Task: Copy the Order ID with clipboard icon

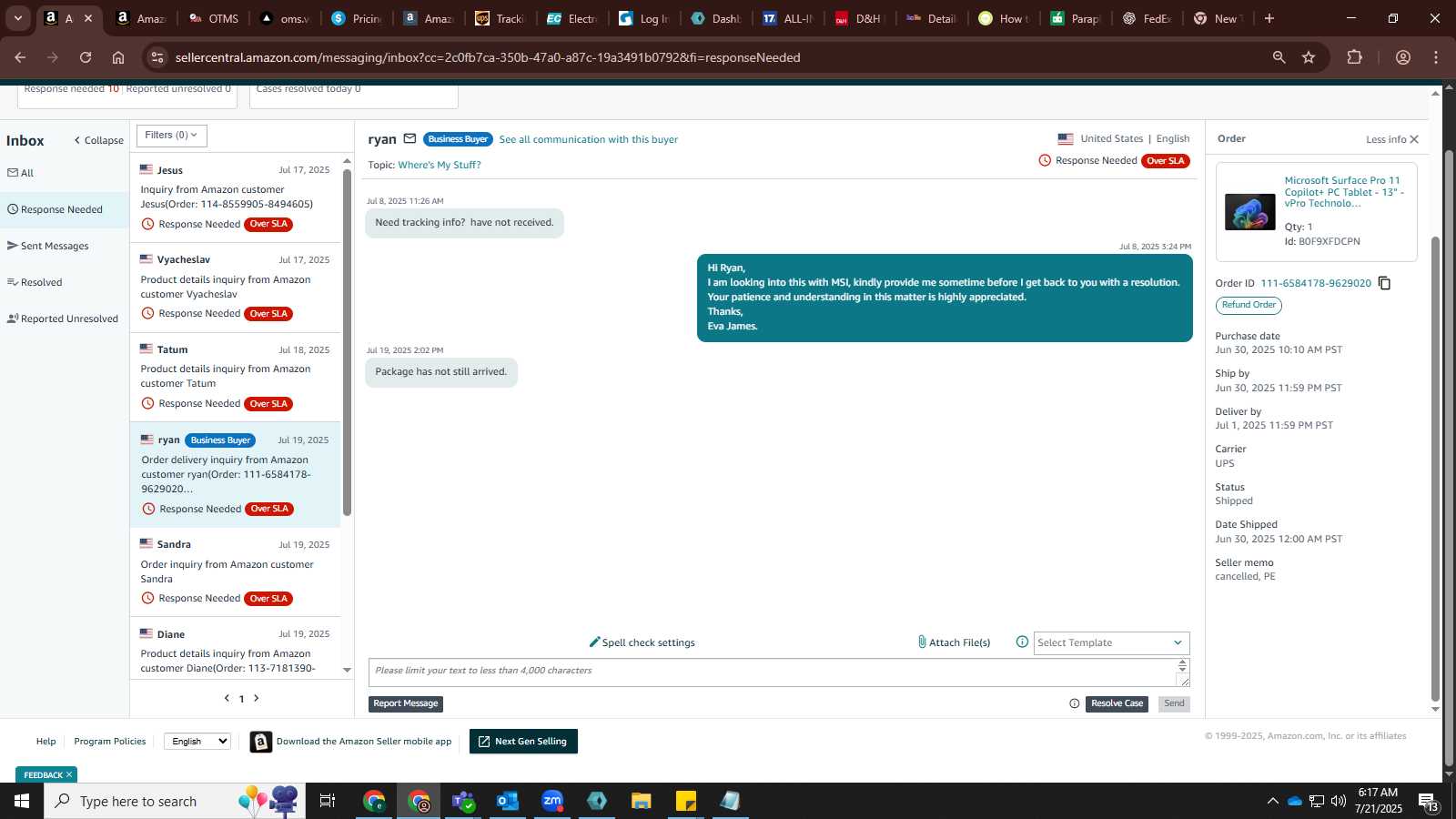Action: pos(1384,283)
